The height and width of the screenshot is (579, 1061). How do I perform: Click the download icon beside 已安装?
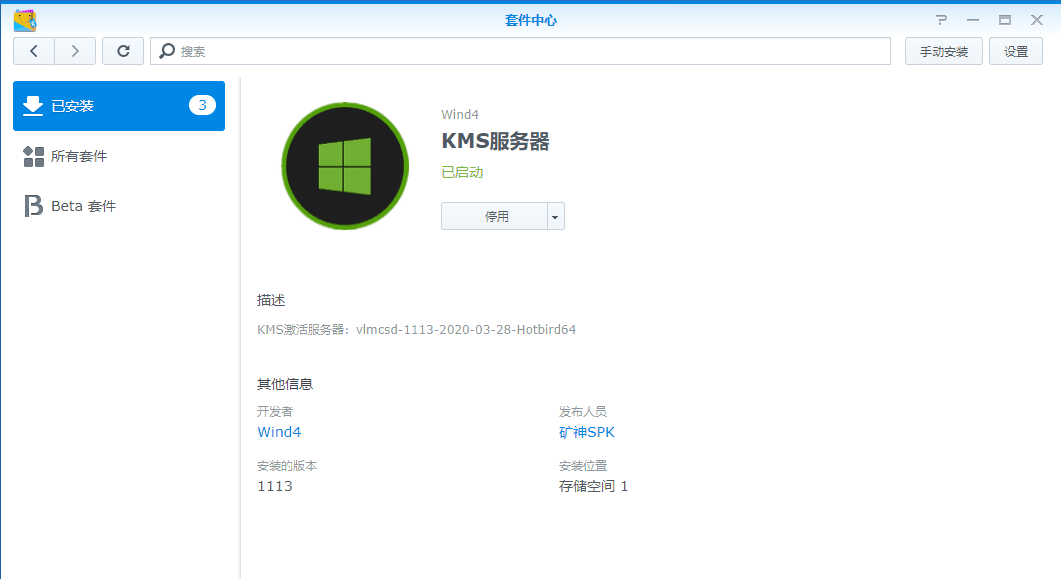pos(33,106)
